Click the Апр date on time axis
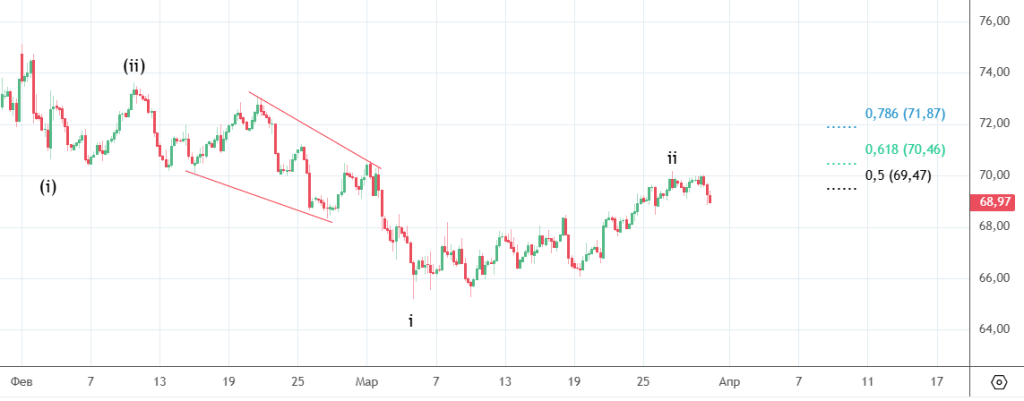 [728, 381]
